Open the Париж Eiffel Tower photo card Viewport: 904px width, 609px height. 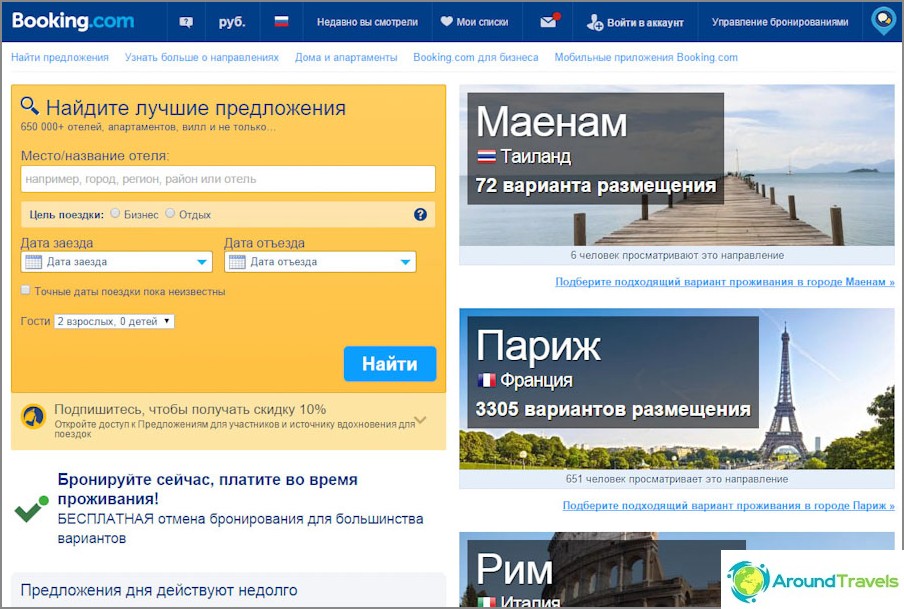pos(677,389)
